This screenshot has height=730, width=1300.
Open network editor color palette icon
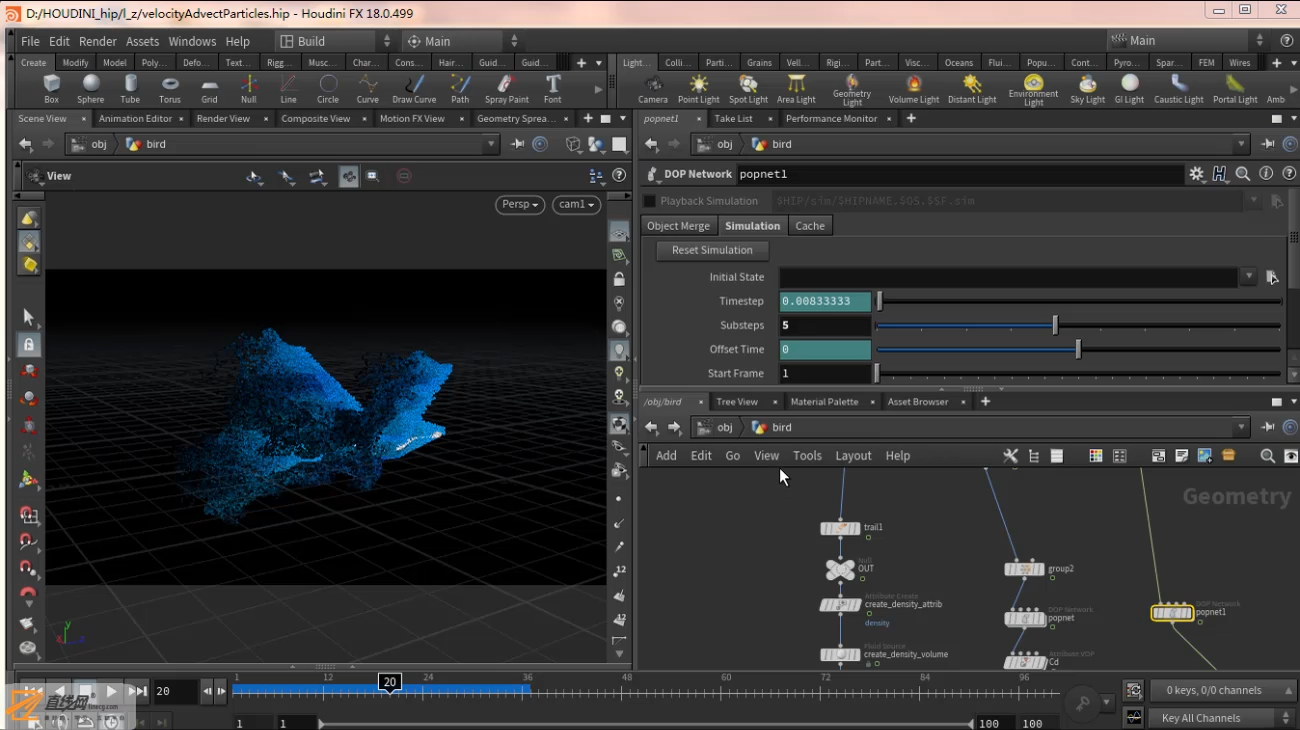click(x=1095, y=456)
